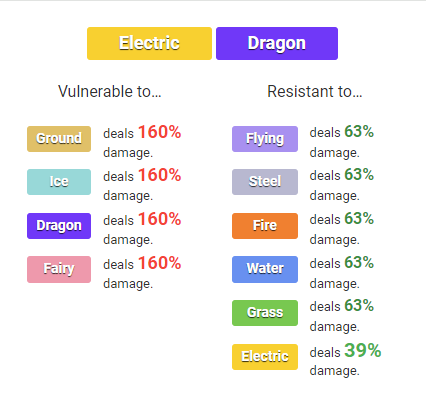This screenshot has width=426, height=396.
Task: Click the 63% damage value beside Grass
Action: pyautogui.click(x=359, y=305)
